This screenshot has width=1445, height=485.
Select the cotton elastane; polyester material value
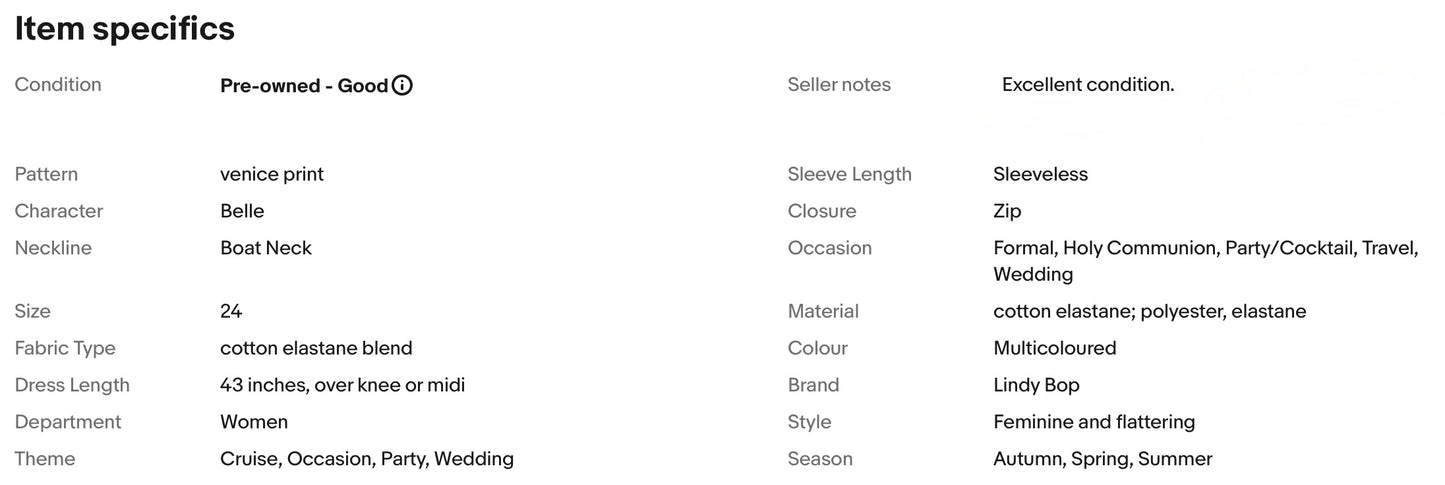pyautogui.click(x=1150, y=311)
